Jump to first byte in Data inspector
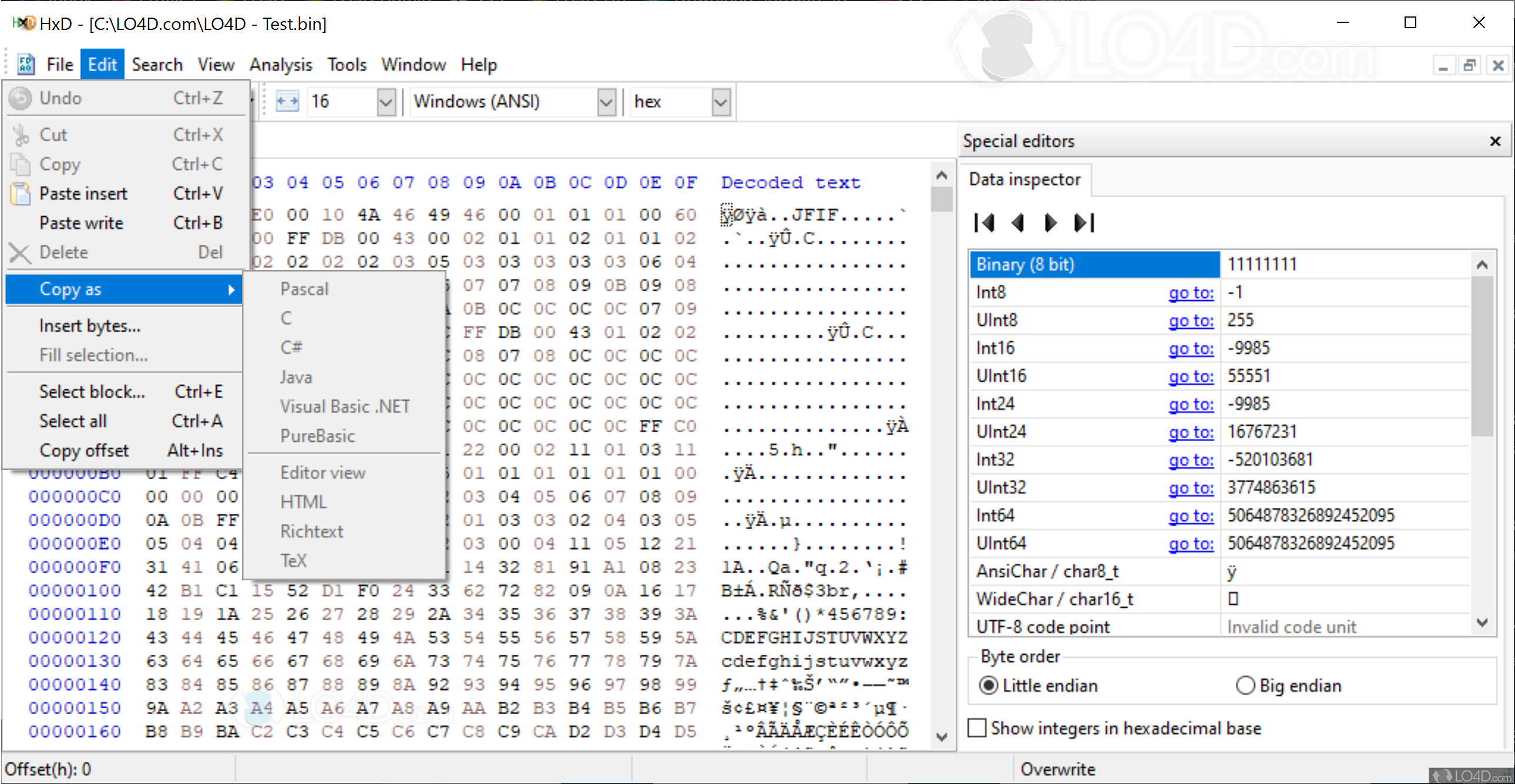The height and width of the screenshot is (784, 1515). coord(985,223)
